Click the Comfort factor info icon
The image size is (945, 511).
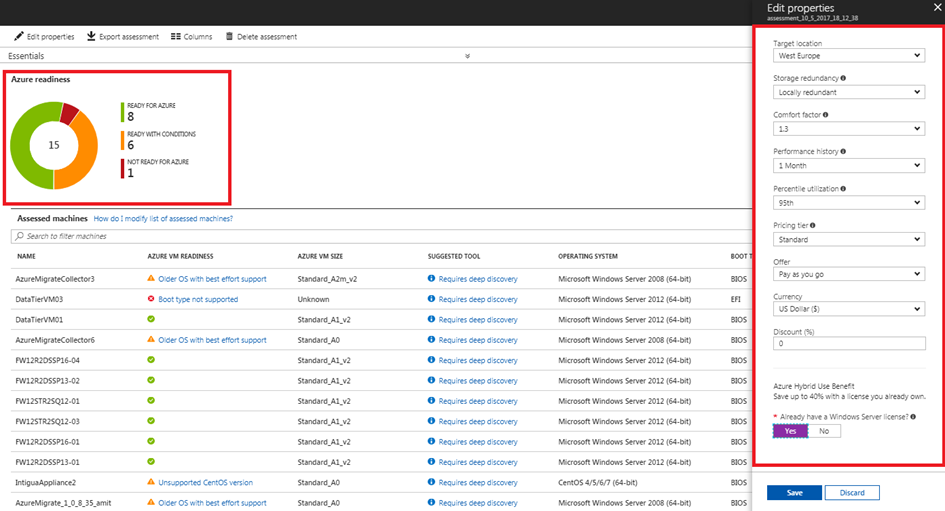coord(826,114)
